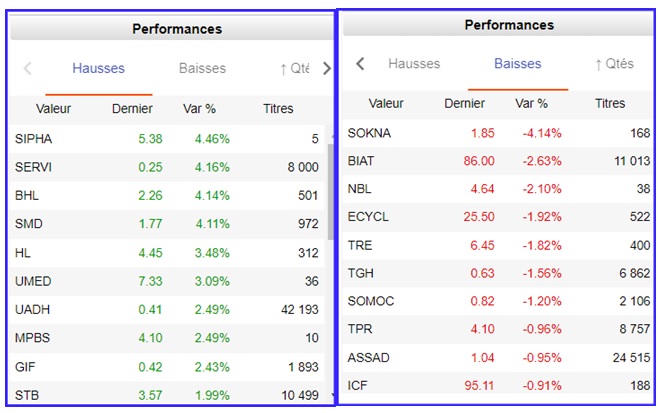Open the SIPHA stock row
The height and width of the screenshot is (413, 658).
[34, 139]
